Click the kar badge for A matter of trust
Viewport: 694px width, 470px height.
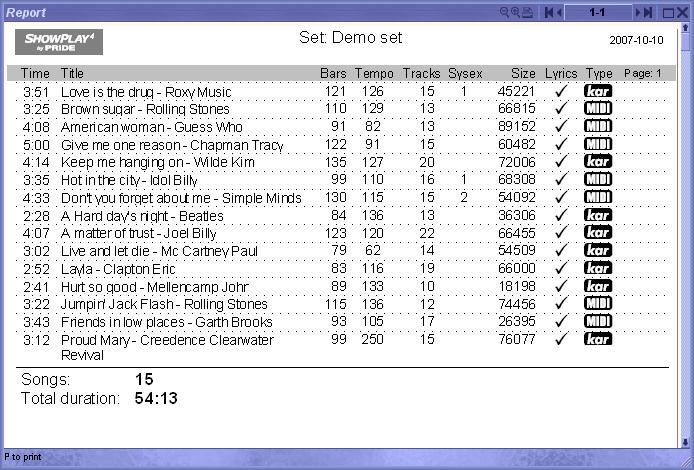[x=598, y=232]
